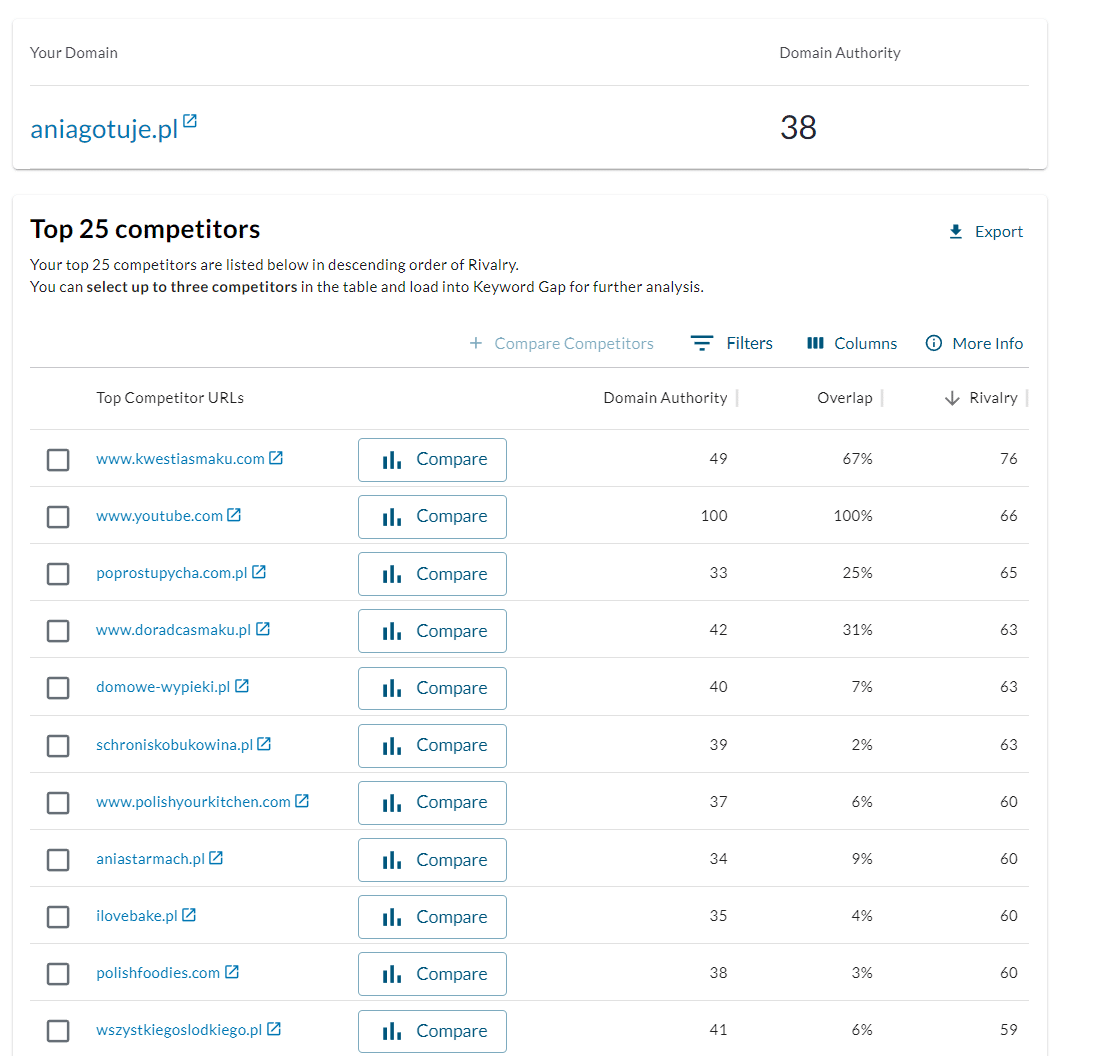Screen dimensions: 1113x1056
Task: Open external link icon beside aniagotuje.pl
Action: click(190, 121)
